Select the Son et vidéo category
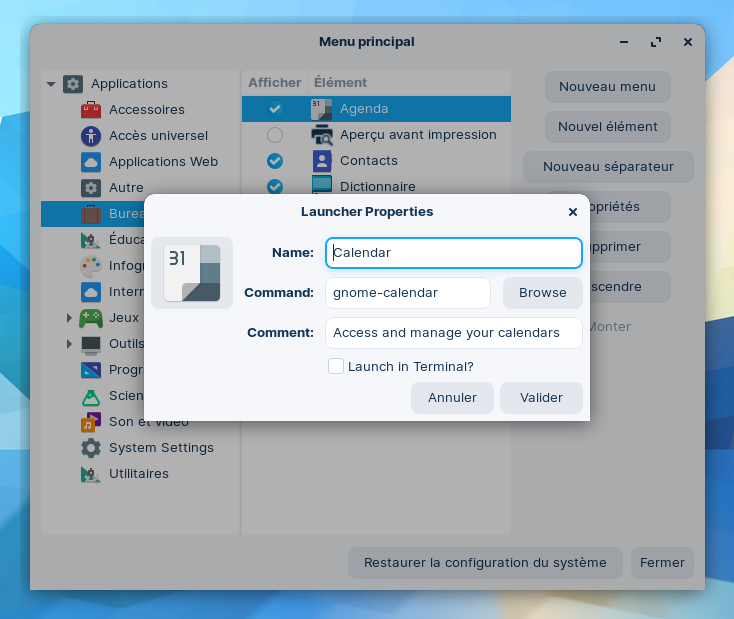The image size is (734, 619). coord(148,422)
